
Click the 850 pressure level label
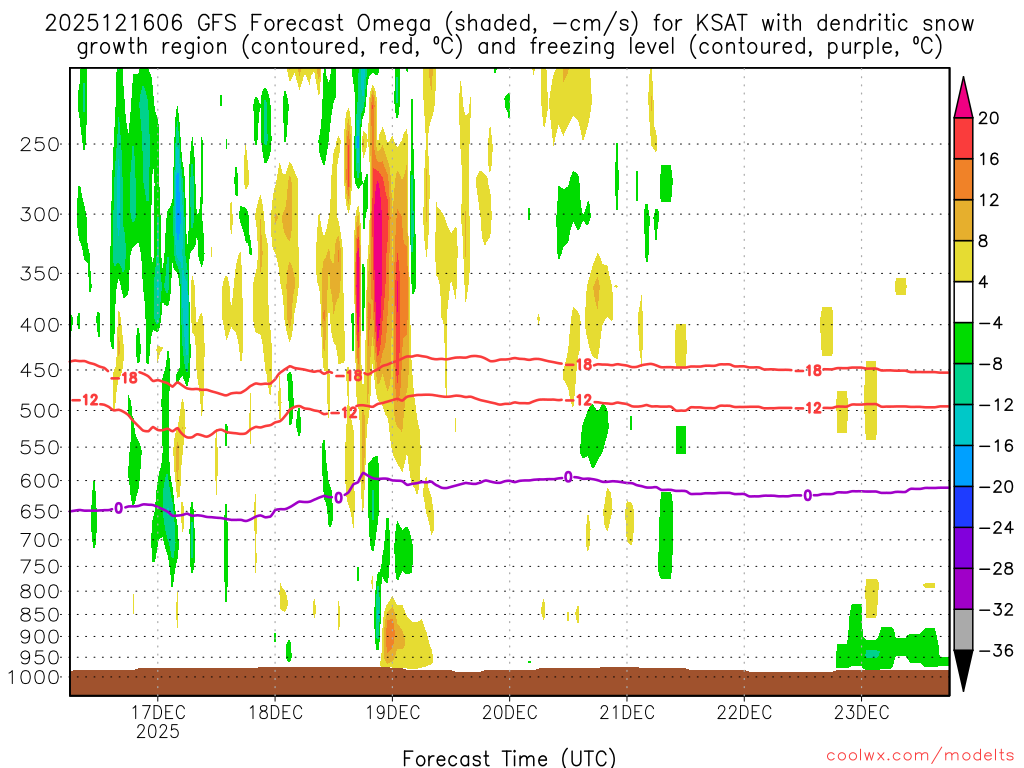(x=40, y=615)
